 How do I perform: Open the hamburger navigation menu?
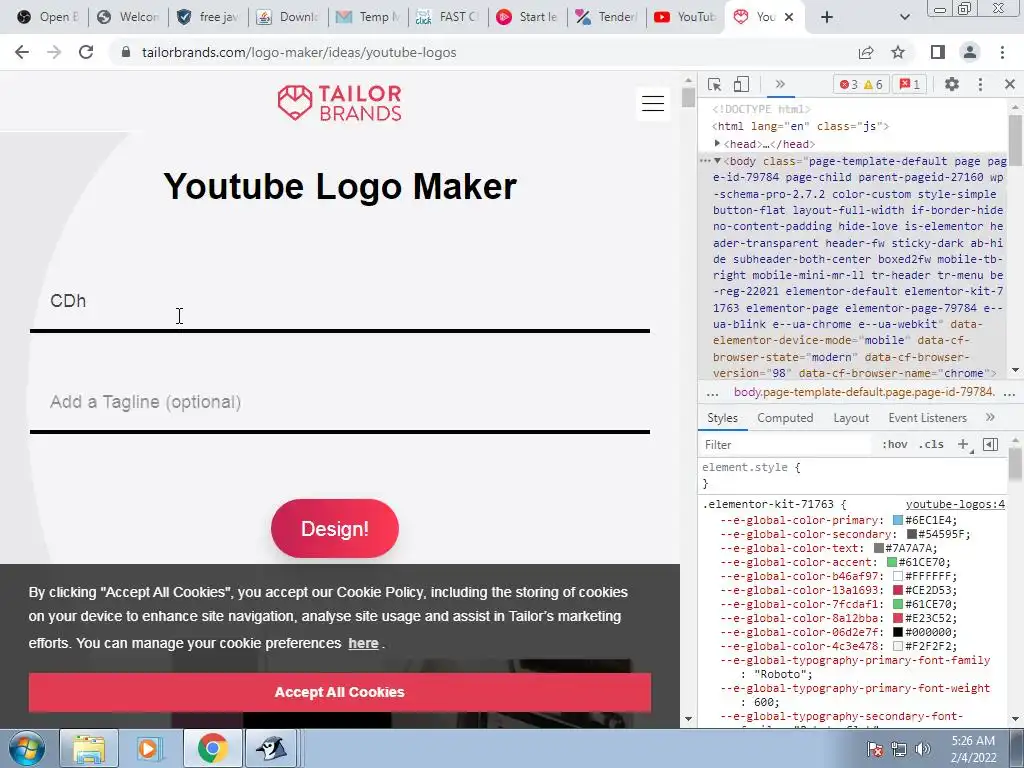[x=652, y=103]
